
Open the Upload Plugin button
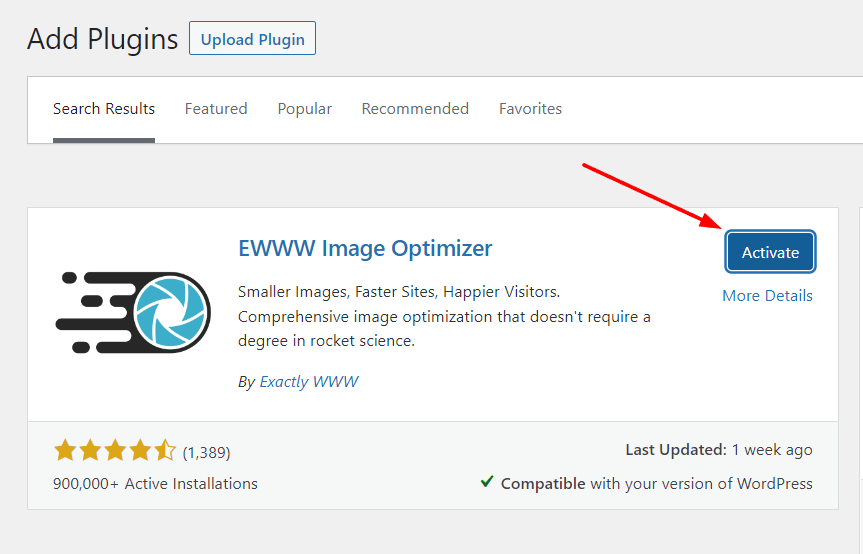pyautogui.click(x=252, y=39)
